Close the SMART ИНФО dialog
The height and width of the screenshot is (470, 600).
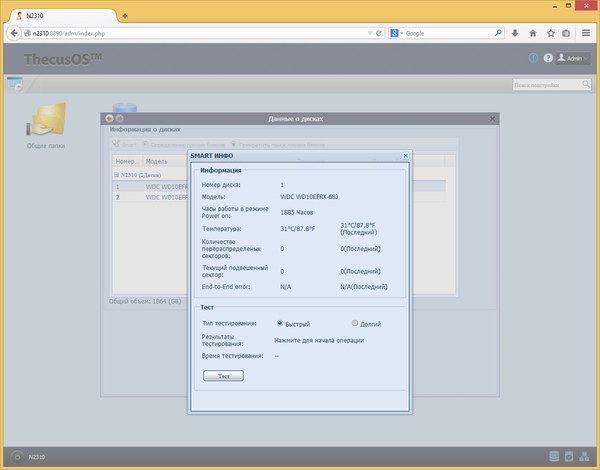[x=405, y=156]
